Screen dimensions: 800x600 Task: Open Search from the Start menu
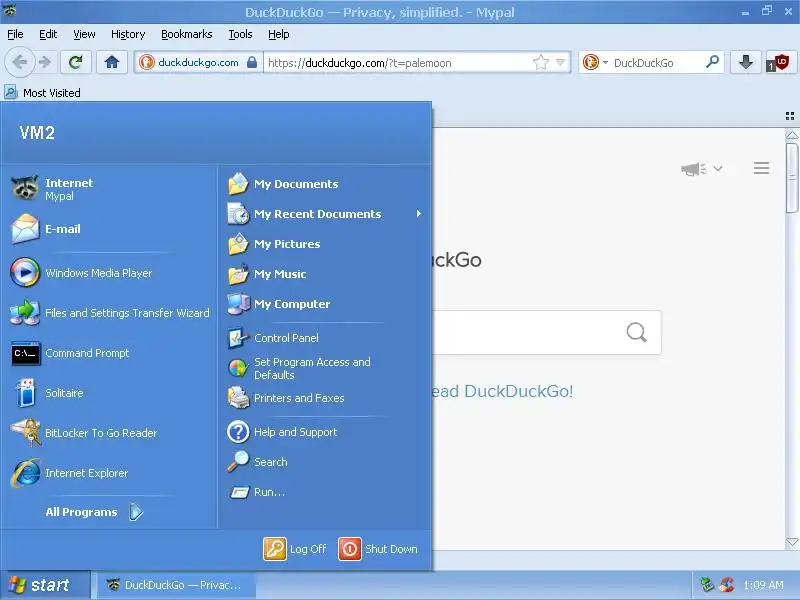(326, 462)
